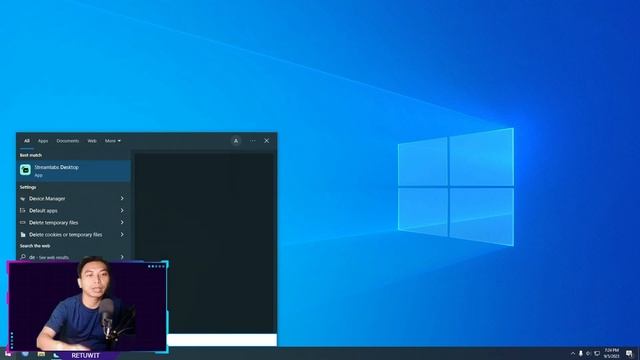The image size is (640, 360).
Task: Open the Default apps settings result
Action: coord(73,211)
